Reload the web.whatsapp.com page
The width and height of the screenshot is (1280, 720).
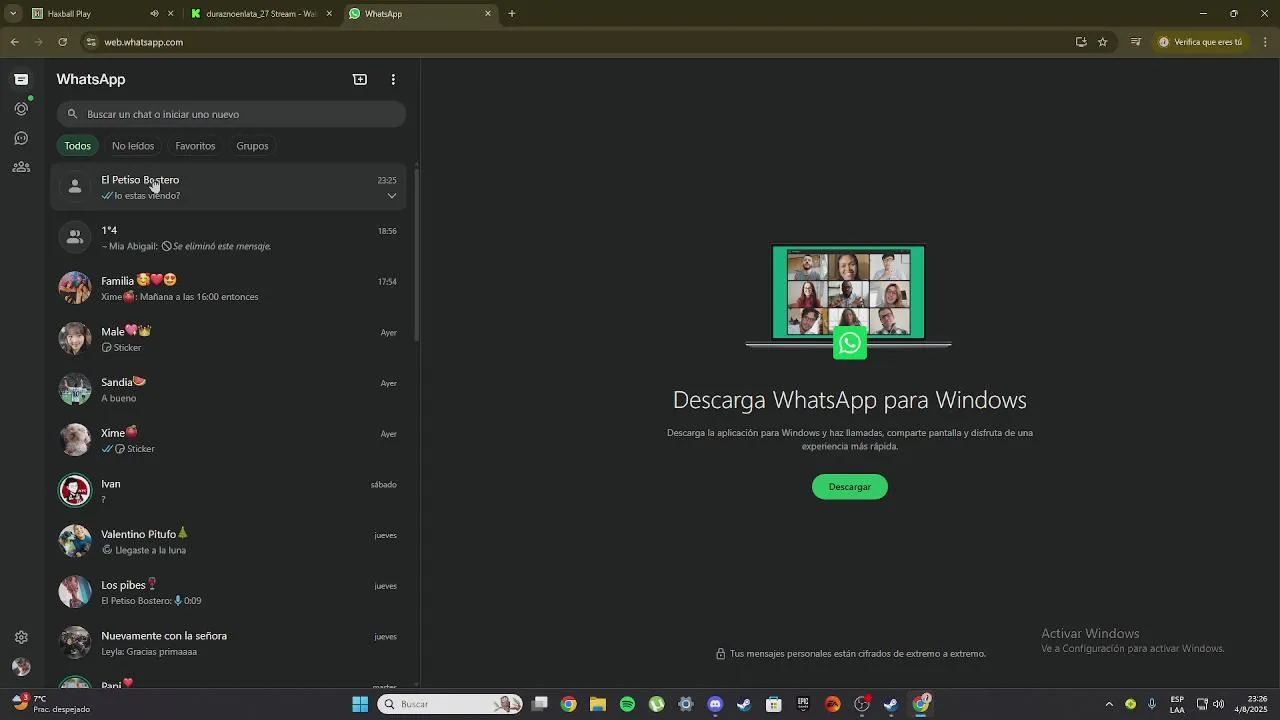pos(62,42)
